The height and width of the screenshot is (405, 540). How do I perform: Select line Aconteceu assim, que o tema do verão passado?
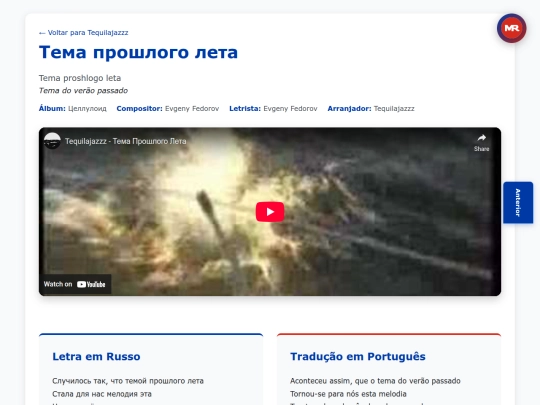pos(375,381)
